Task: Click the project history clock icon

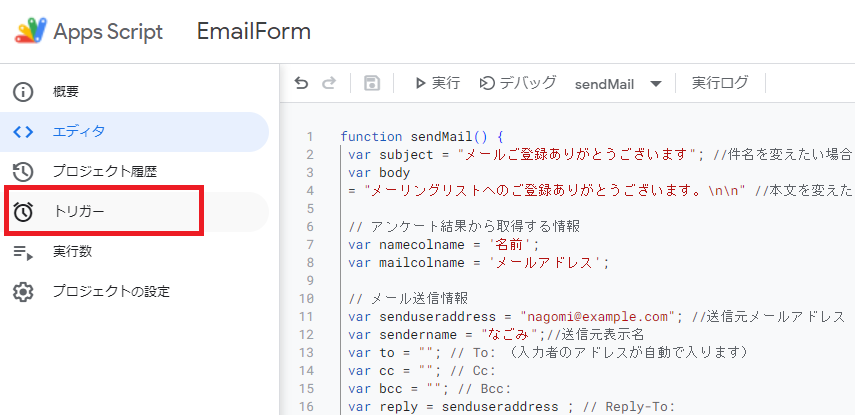Action: (24, 172)
